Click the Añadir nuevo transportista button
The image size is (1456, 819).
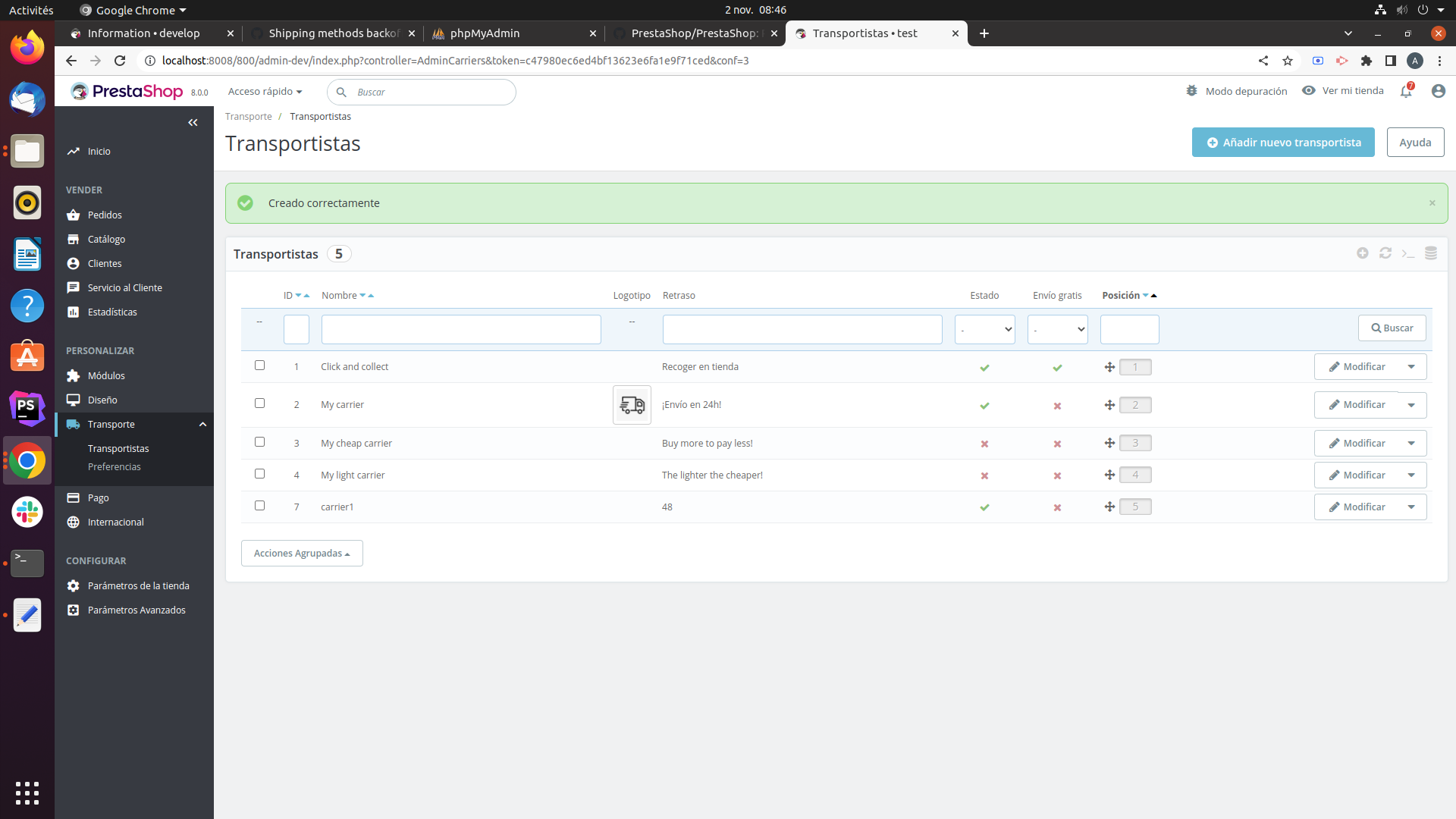click(x=1283, y=142)
